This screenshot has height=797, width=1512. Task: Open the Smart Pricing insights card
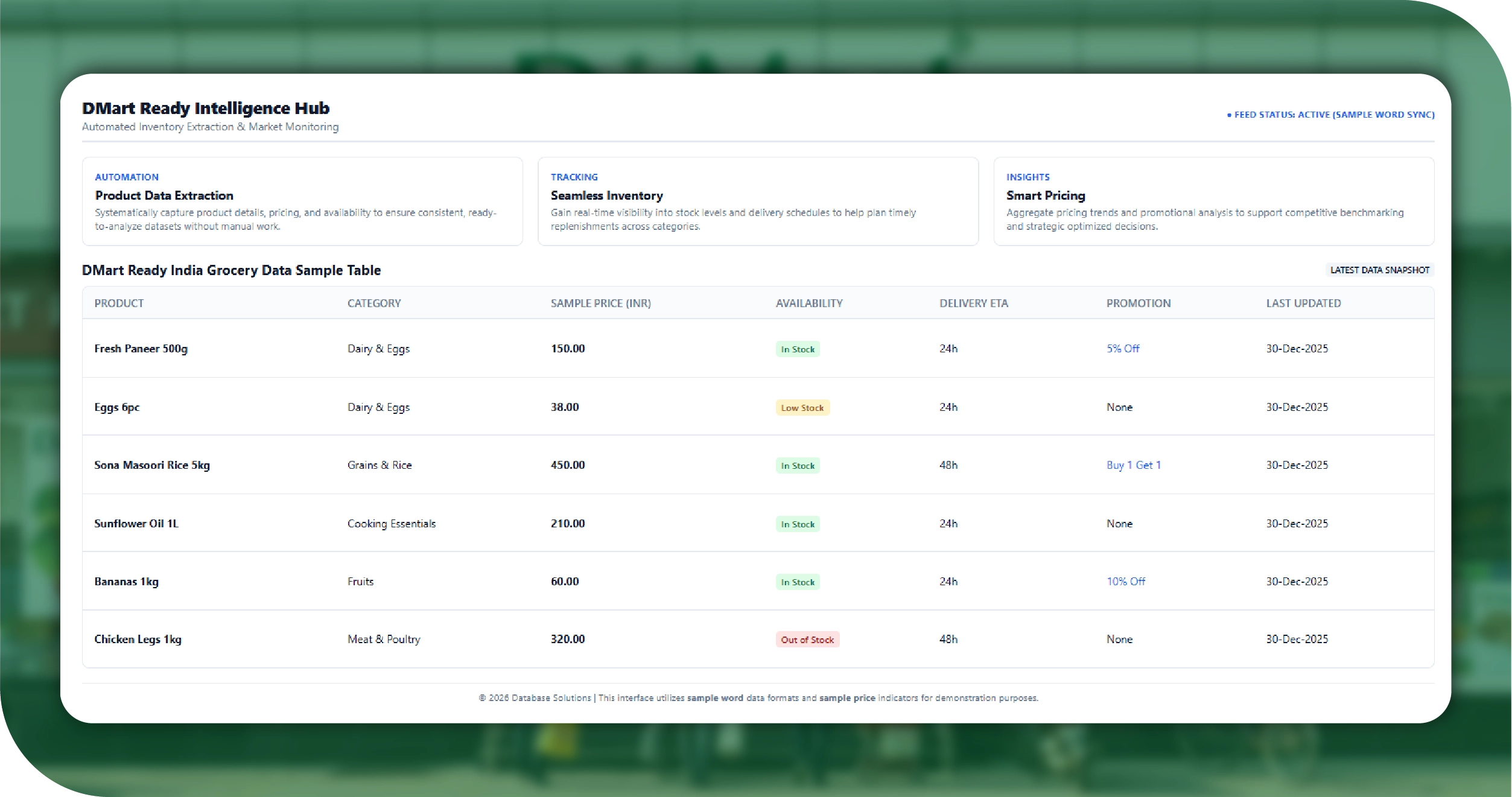point(1213,202)
